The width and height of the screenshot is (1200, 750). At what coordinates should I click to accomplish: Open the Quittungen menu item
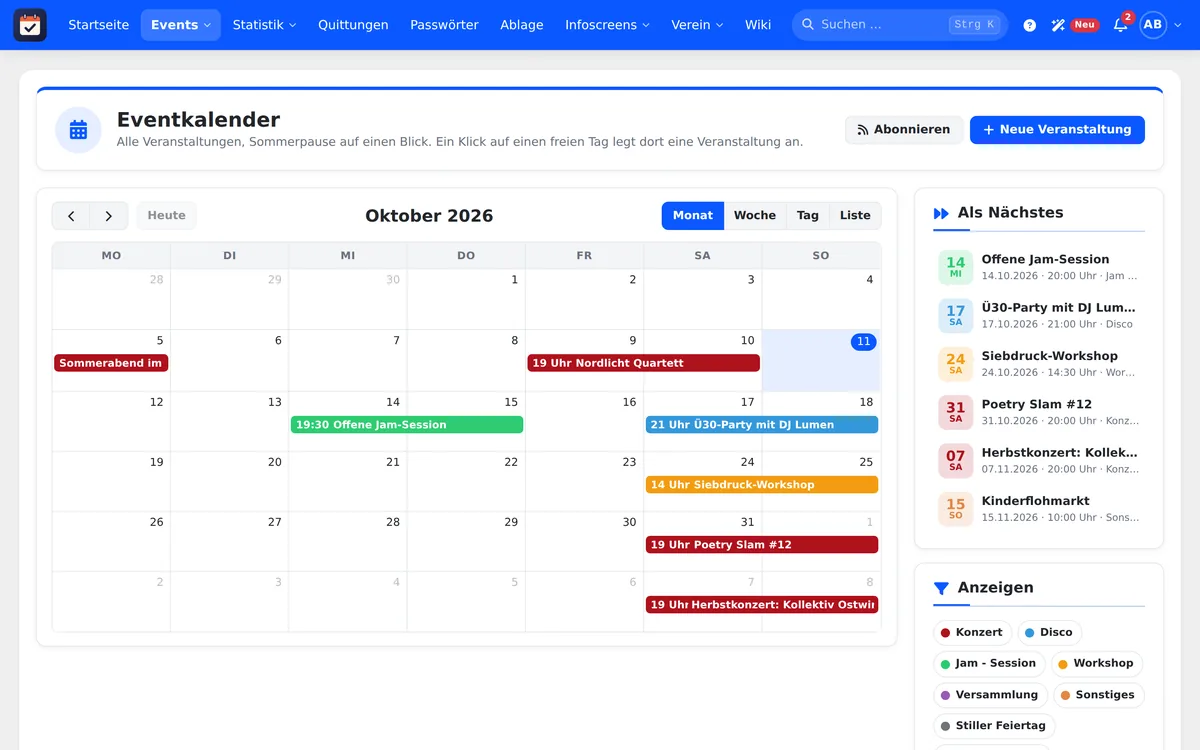[353, 25]
